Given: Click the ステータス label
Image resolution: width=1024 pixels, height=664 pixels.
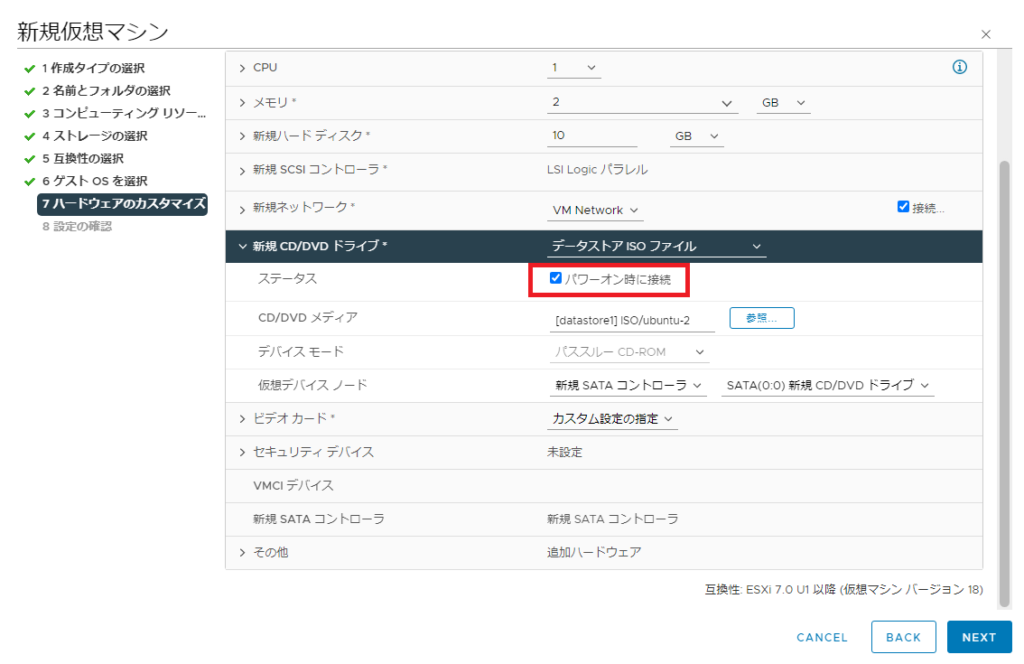Looking at the screenshot, I should coord(287,279).
